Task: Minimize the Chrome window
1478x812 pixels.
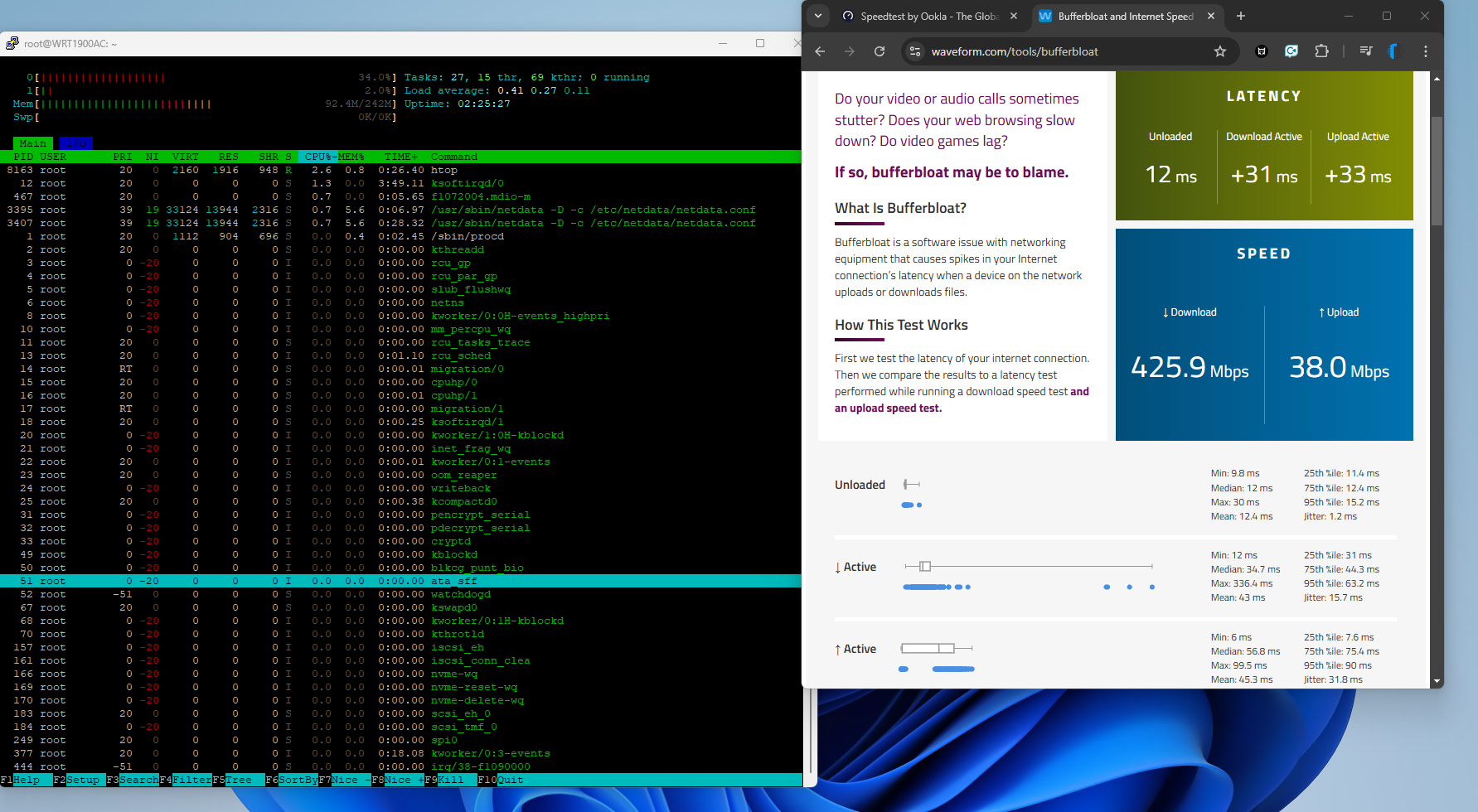Action: click(x=1349, y=16)
